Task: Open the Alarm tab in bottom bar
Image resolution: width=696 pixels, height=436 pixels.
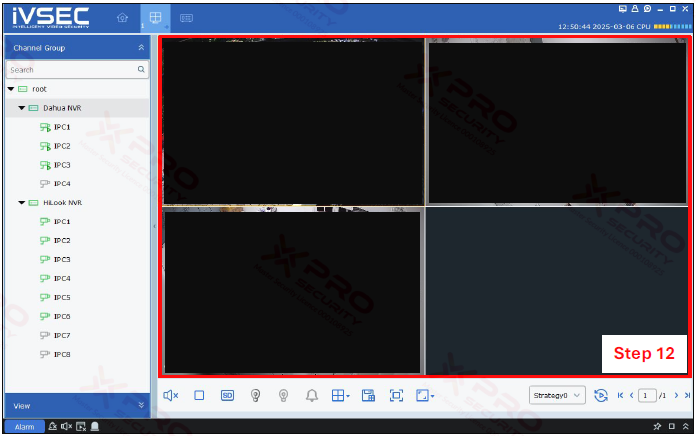Action: (24, 427)
